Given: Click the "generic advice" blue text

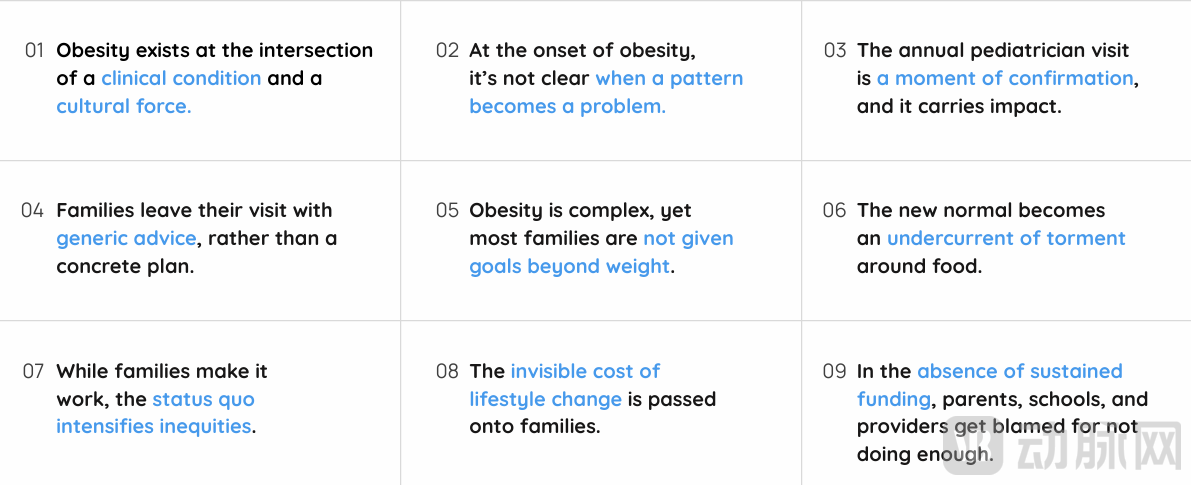Looking at the screenshot, I should 126,238.
